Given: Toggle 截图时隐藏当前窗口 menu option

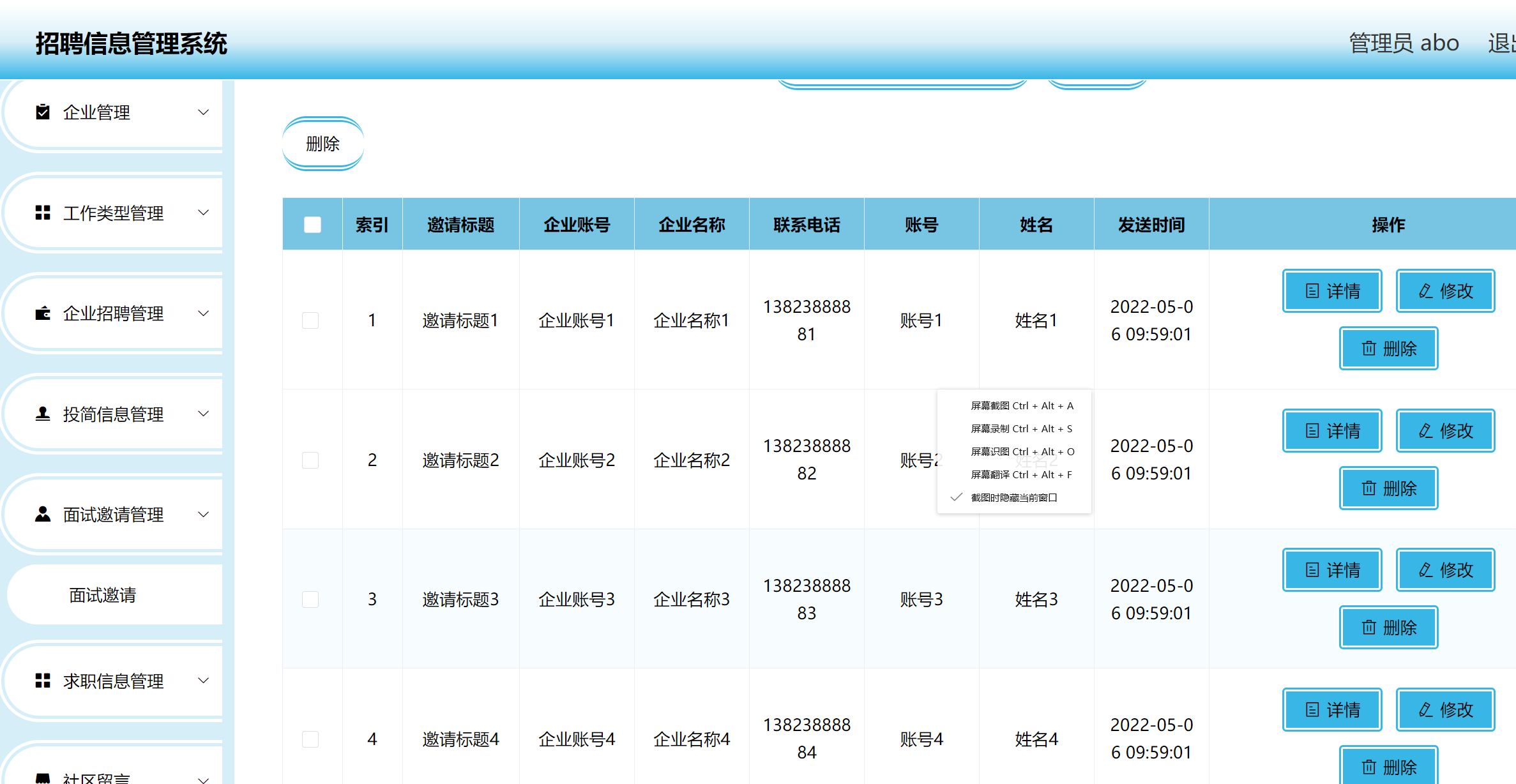Looking at the screenshot, I should point(1013,497).
